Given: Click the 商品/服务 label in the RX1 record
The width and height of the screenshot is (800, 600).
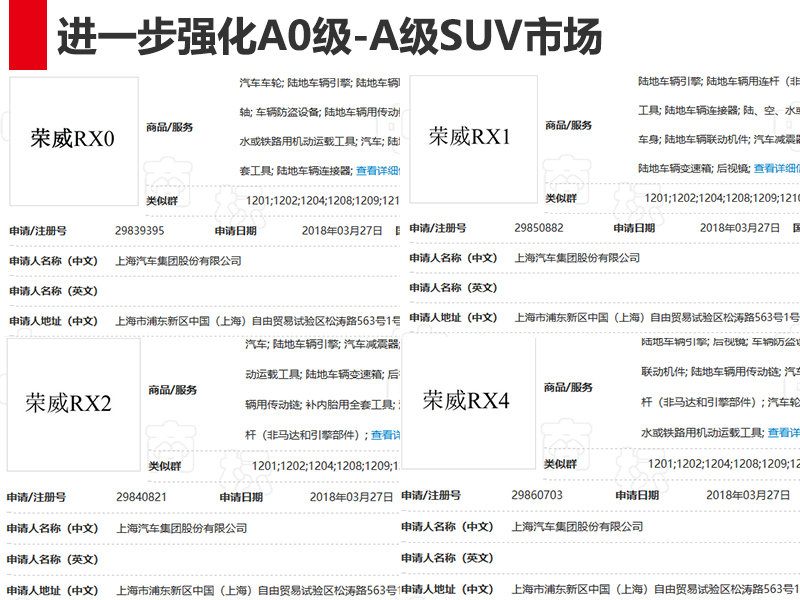Looking at the screenshot, I should pos(568,125).
